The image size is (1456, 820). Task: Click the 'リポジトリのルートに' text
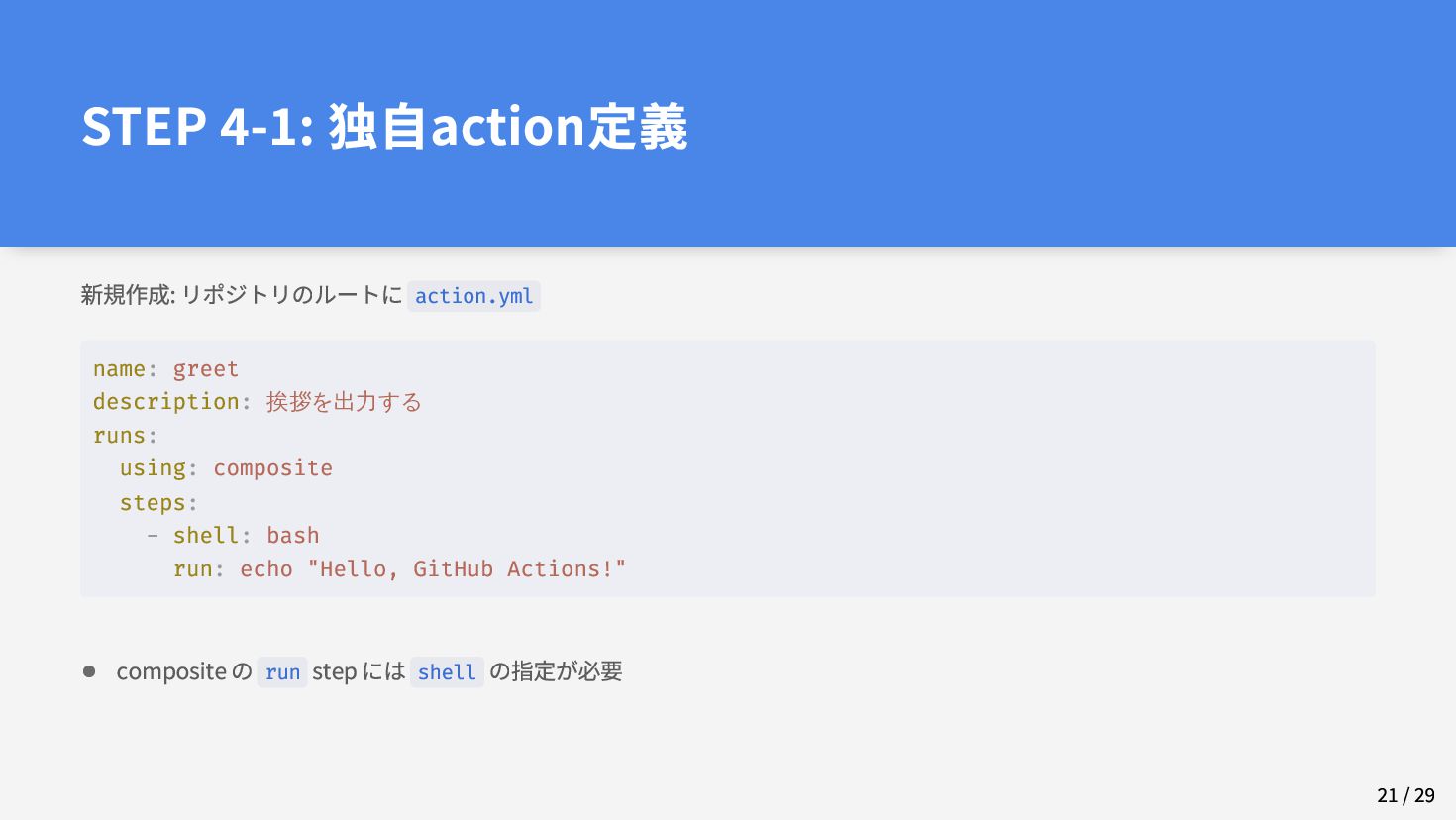coord(292,295)
